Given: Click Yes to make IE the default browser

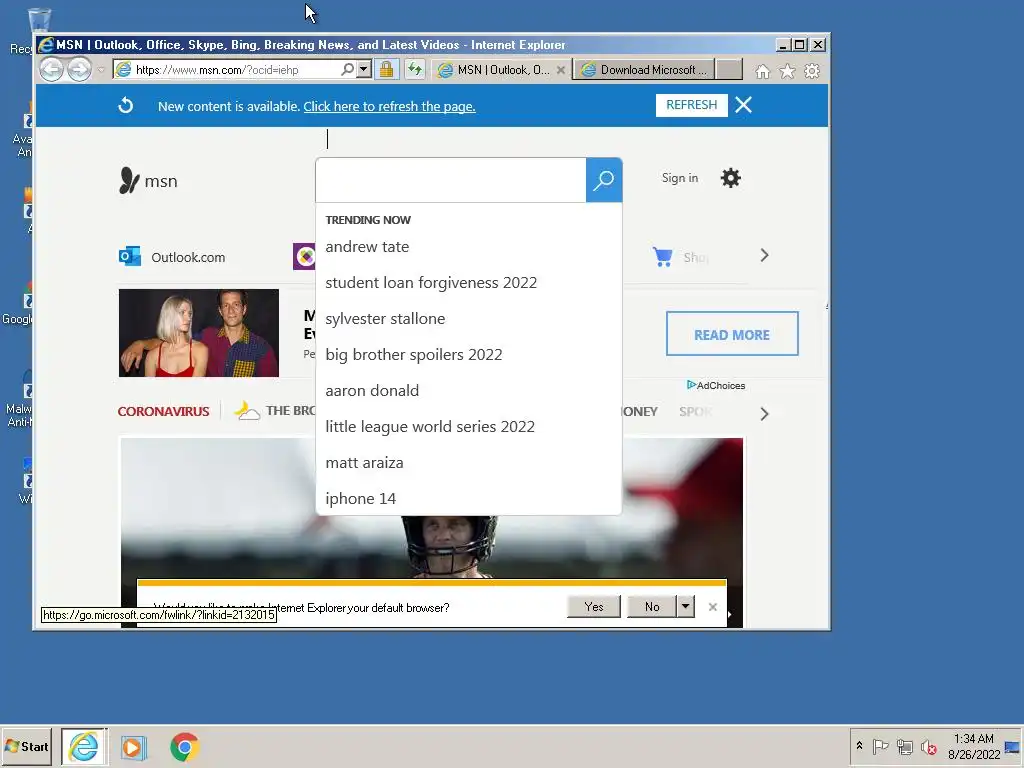Looking at the screenshot, I should pos(594,607).
